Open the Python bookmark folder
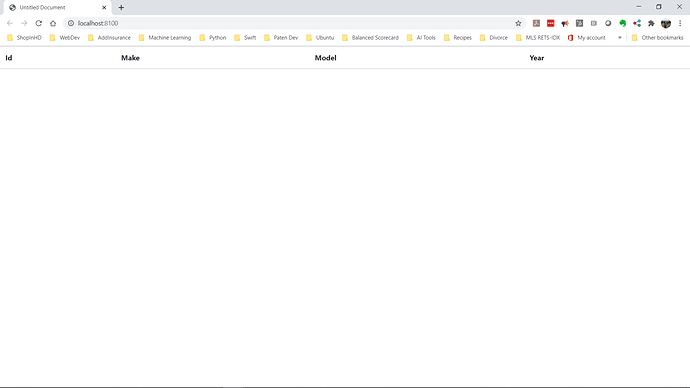The image size is (690, 388). click(x=213, y=38)
